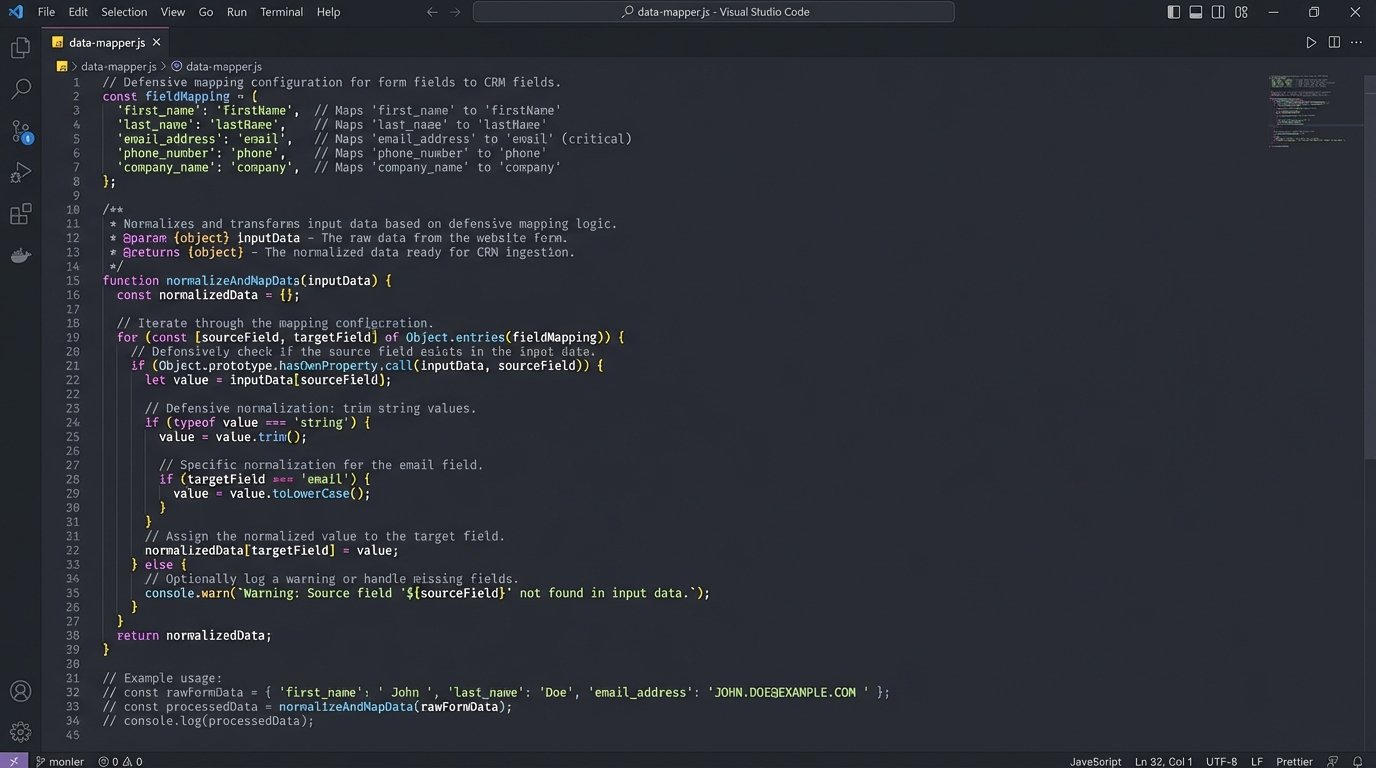Toggle the secondary side bar layout button
The height and width of the screenshot is (768, 1376).
coord(1218,12)
